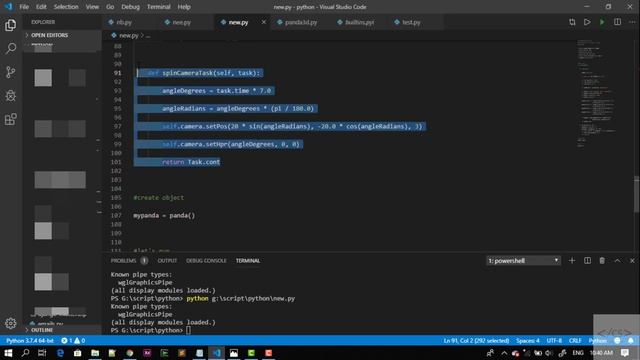Image resolution: width=640 pixels, height=360 pixels.
Task: Click the breadcrumb ellipsis after new.py
Action: (148, 36)
